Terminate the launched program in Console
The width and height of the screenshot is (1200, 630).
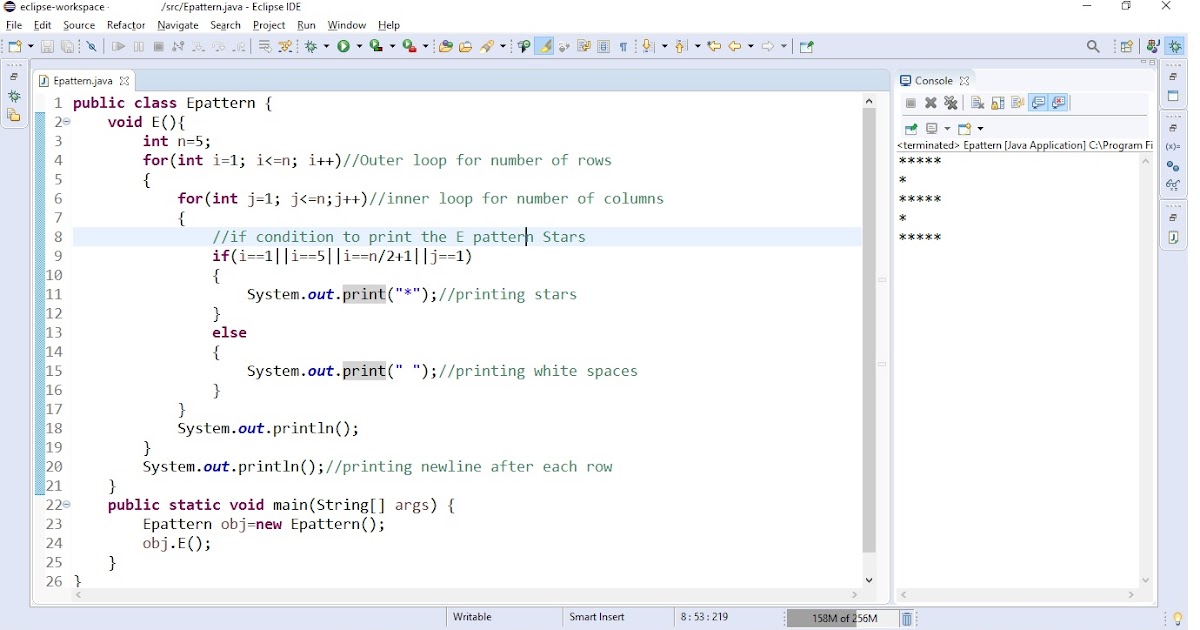[x=910, y=102]
